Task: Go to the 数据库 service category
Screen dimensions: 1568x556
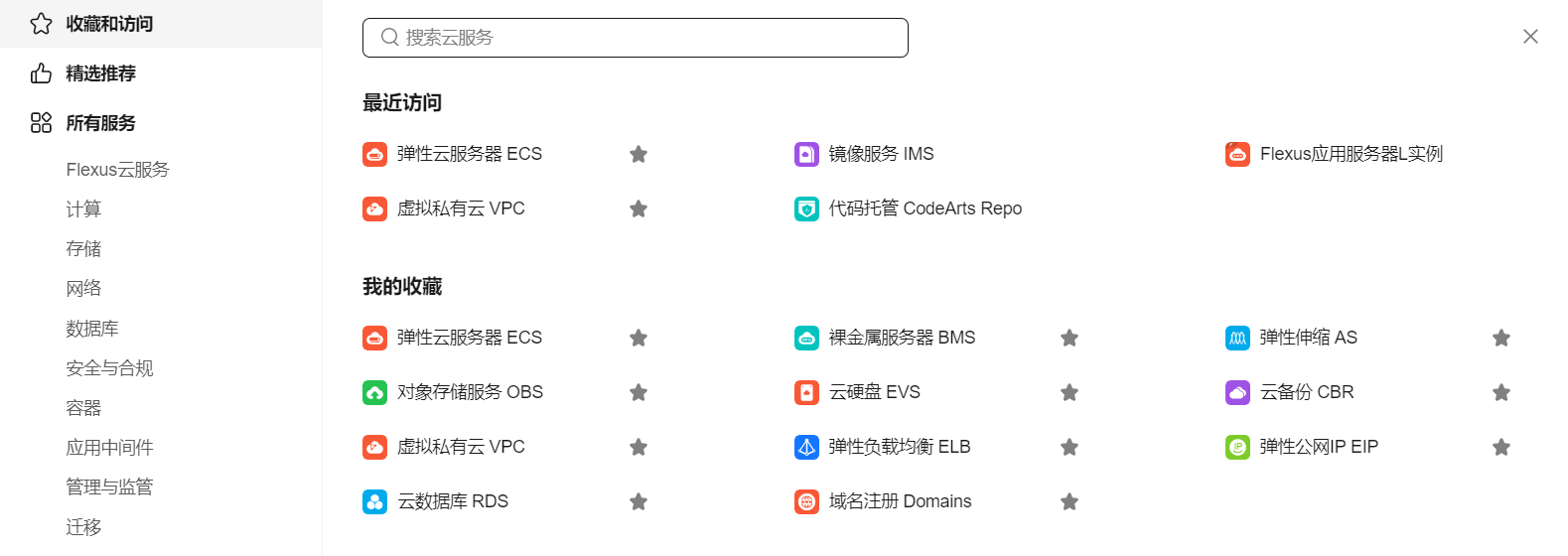Action: tap(92, 329)
